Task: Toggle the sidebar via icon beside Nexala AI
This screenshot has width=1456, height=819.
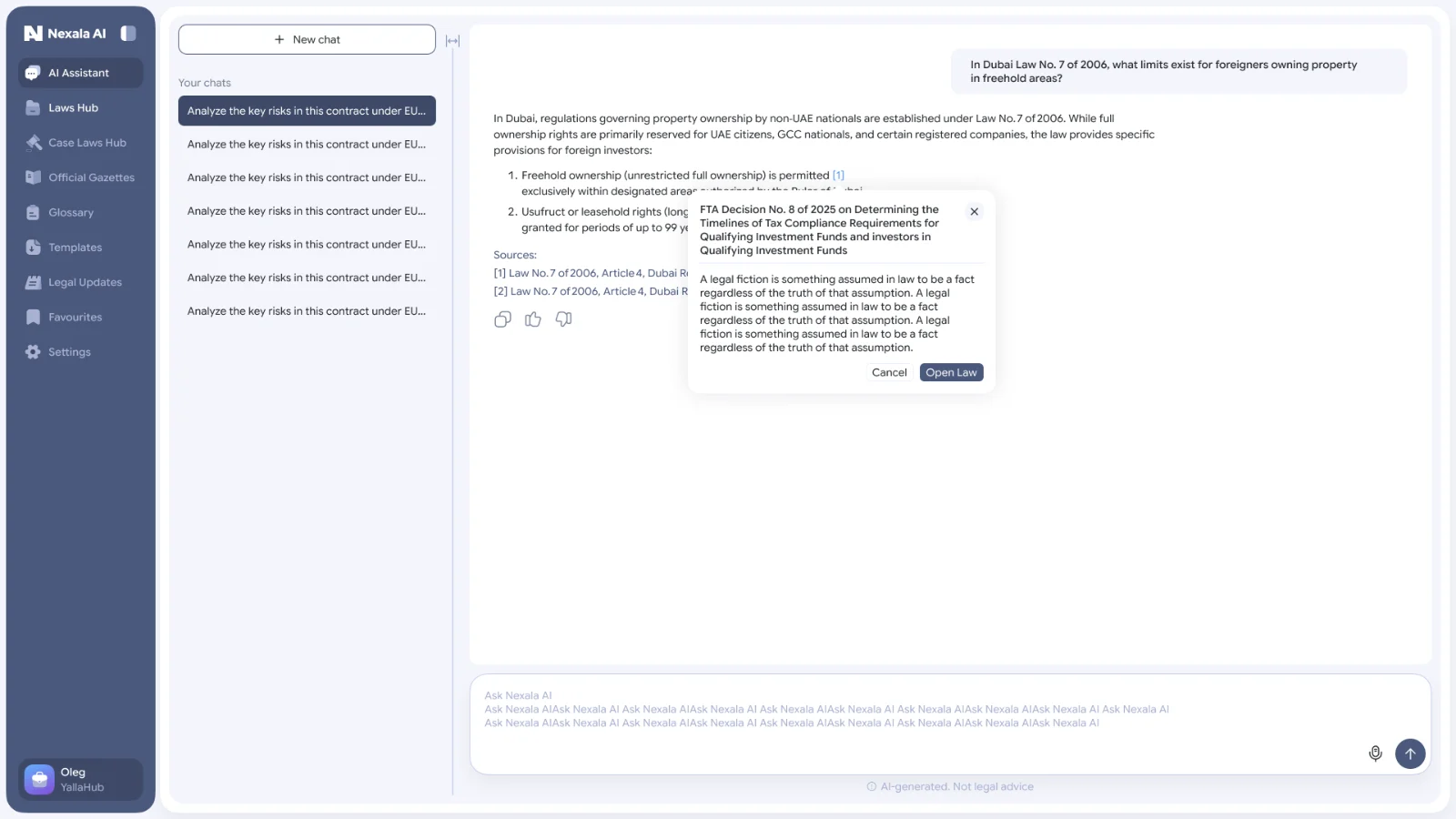Action: coord(128,34)
